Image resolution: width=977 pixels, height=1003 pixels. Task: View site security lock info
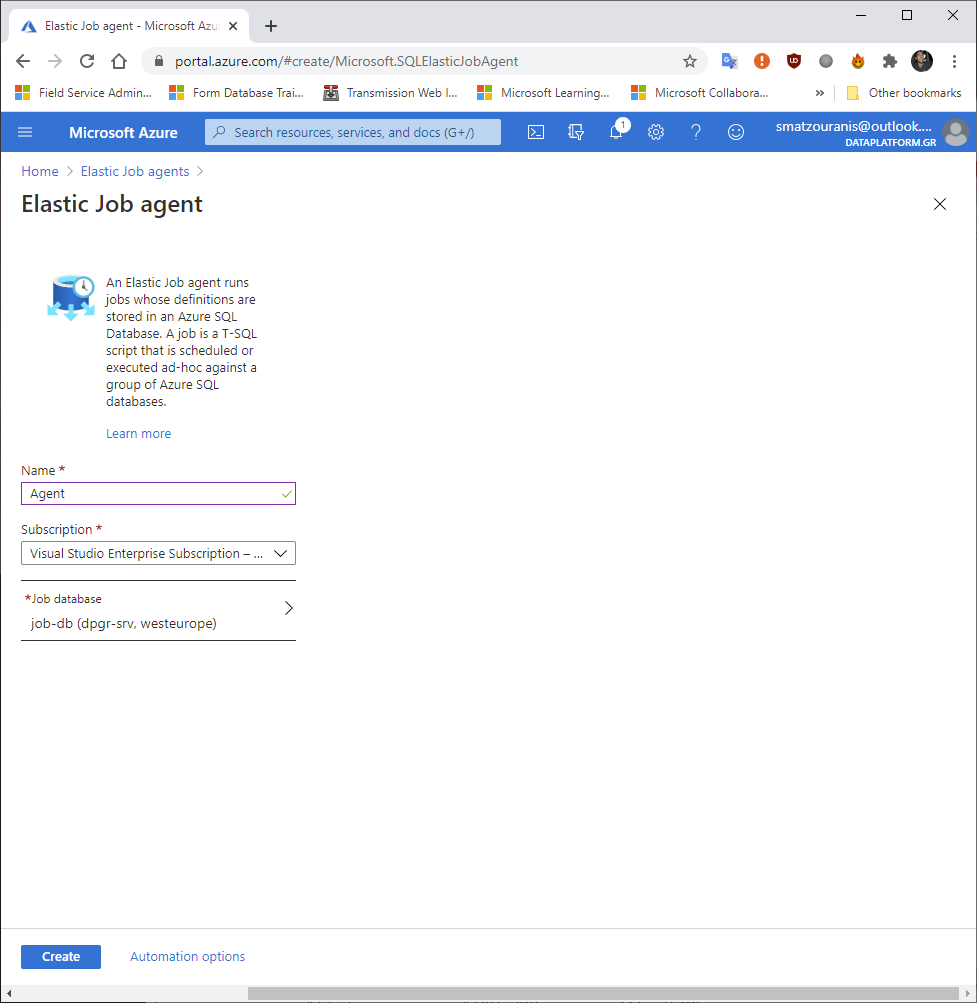[159, 61]
